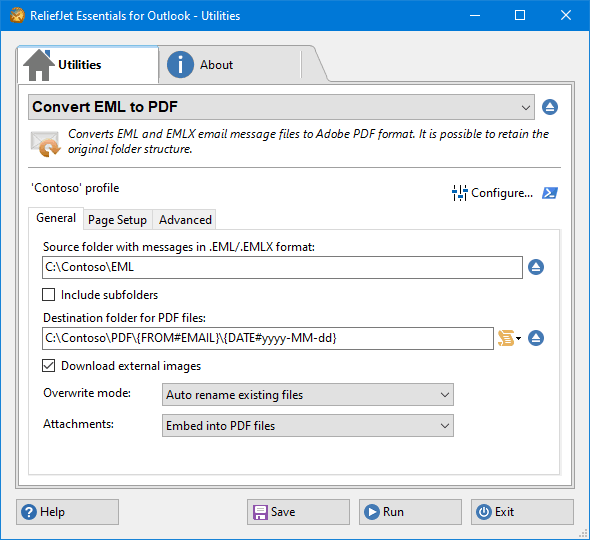
Task: Open the macro scroll icon for destination folder
Action: [x=509, y=338]
